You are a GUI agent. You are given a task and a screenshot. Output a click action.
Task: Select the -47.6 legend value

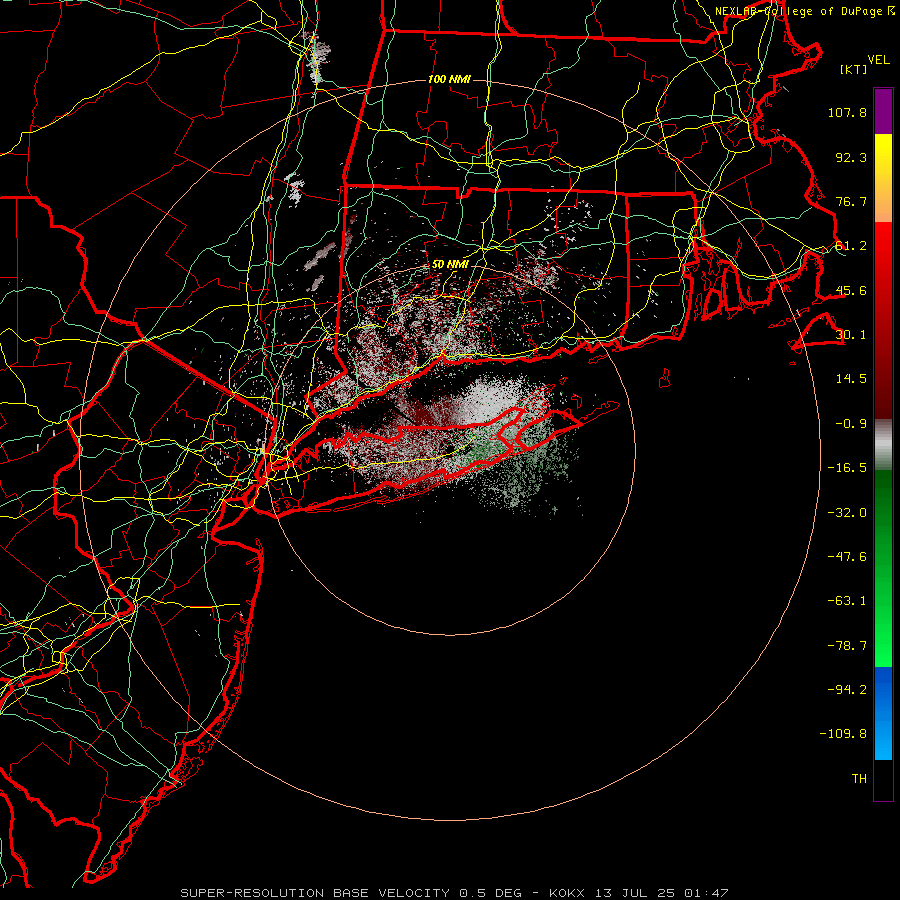[x=847, y=557]
